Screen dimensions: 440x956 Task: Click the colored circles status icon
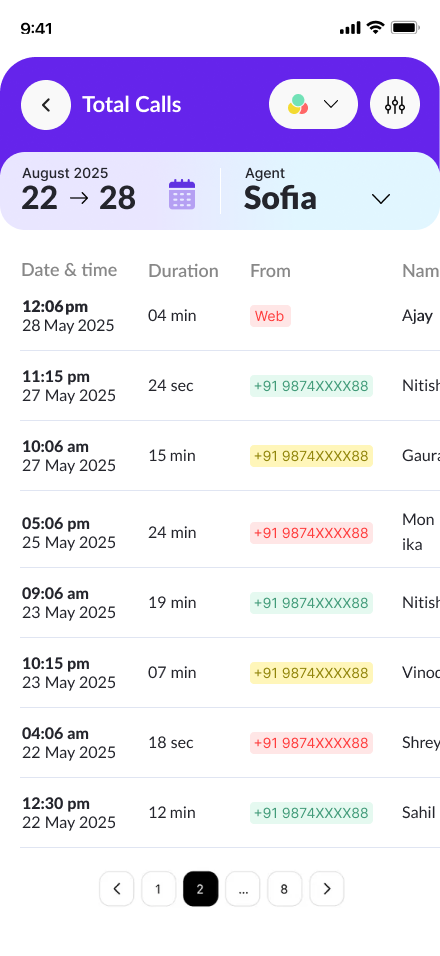(297, 104)
